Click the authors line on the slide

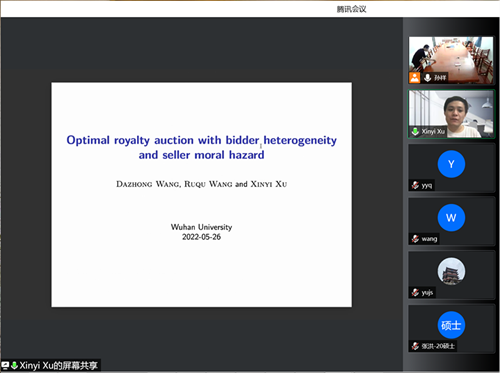point(202,184)
